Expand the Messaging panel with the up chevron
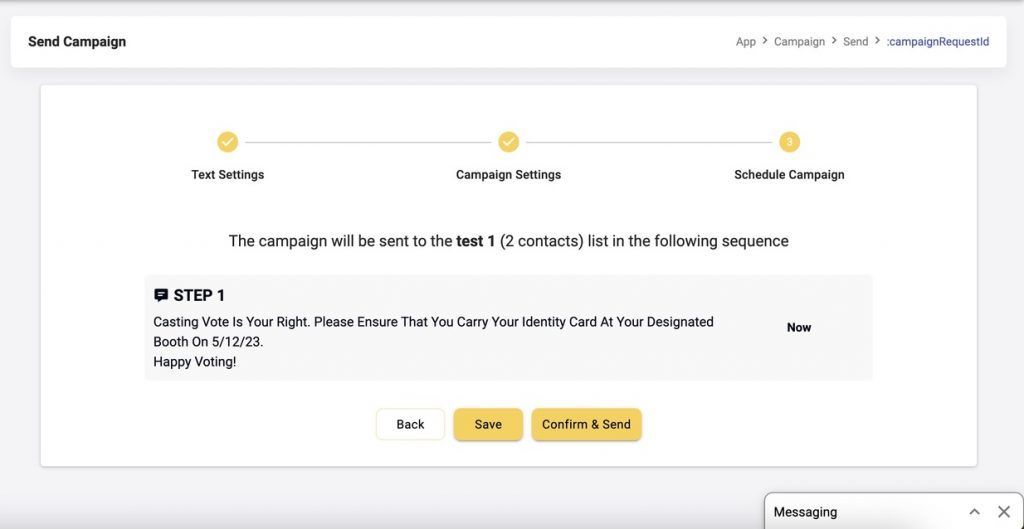Screen dimensions: 1024x529 pyautogui.click(x=974, y=512)
